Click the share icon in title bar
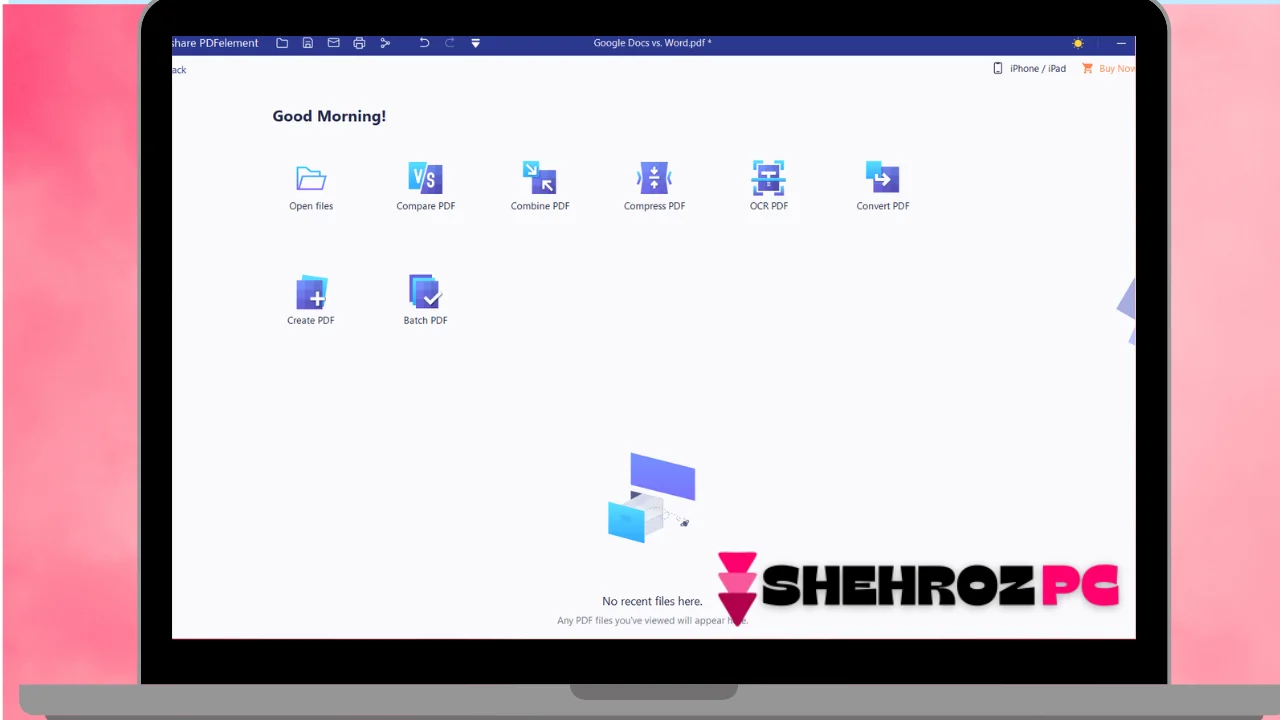 (385, 43)
